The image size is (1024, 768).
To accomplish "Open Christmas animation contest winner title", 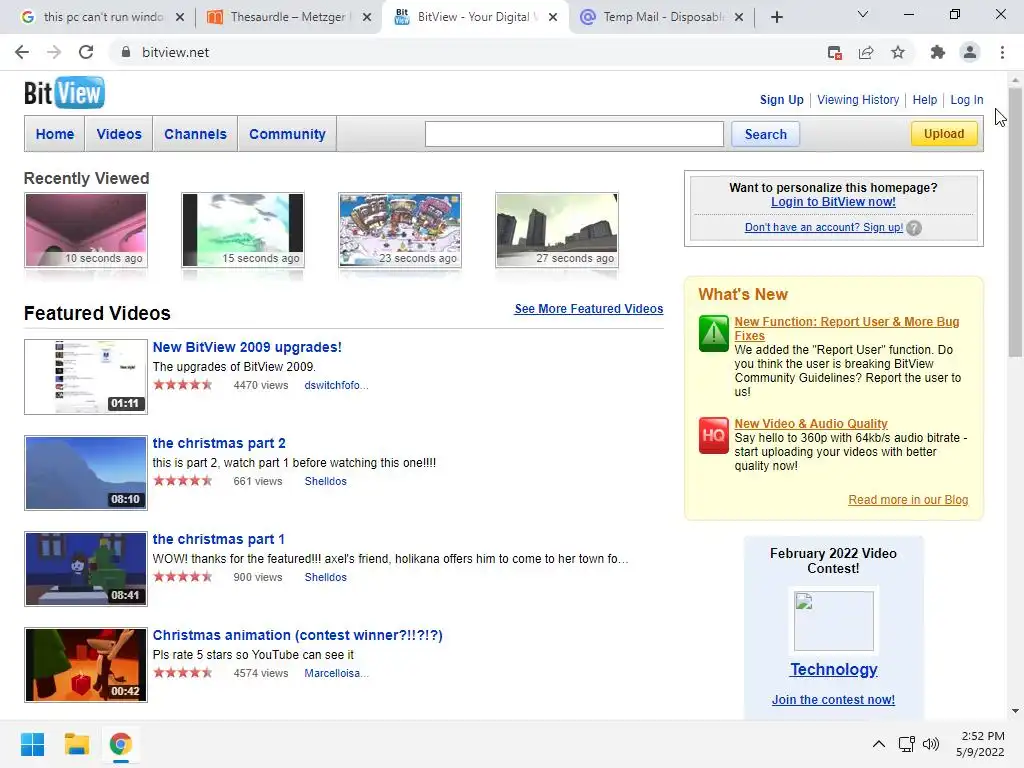I will point(297,635).
